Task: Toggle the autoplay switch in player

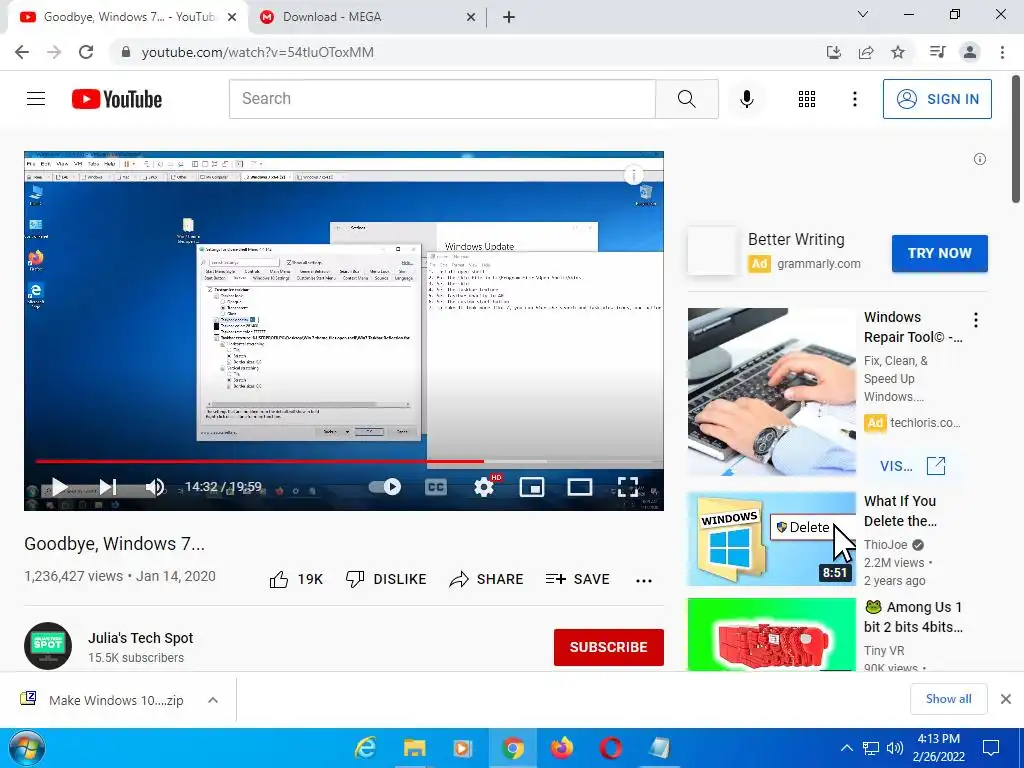Action: tap(385, 487)
